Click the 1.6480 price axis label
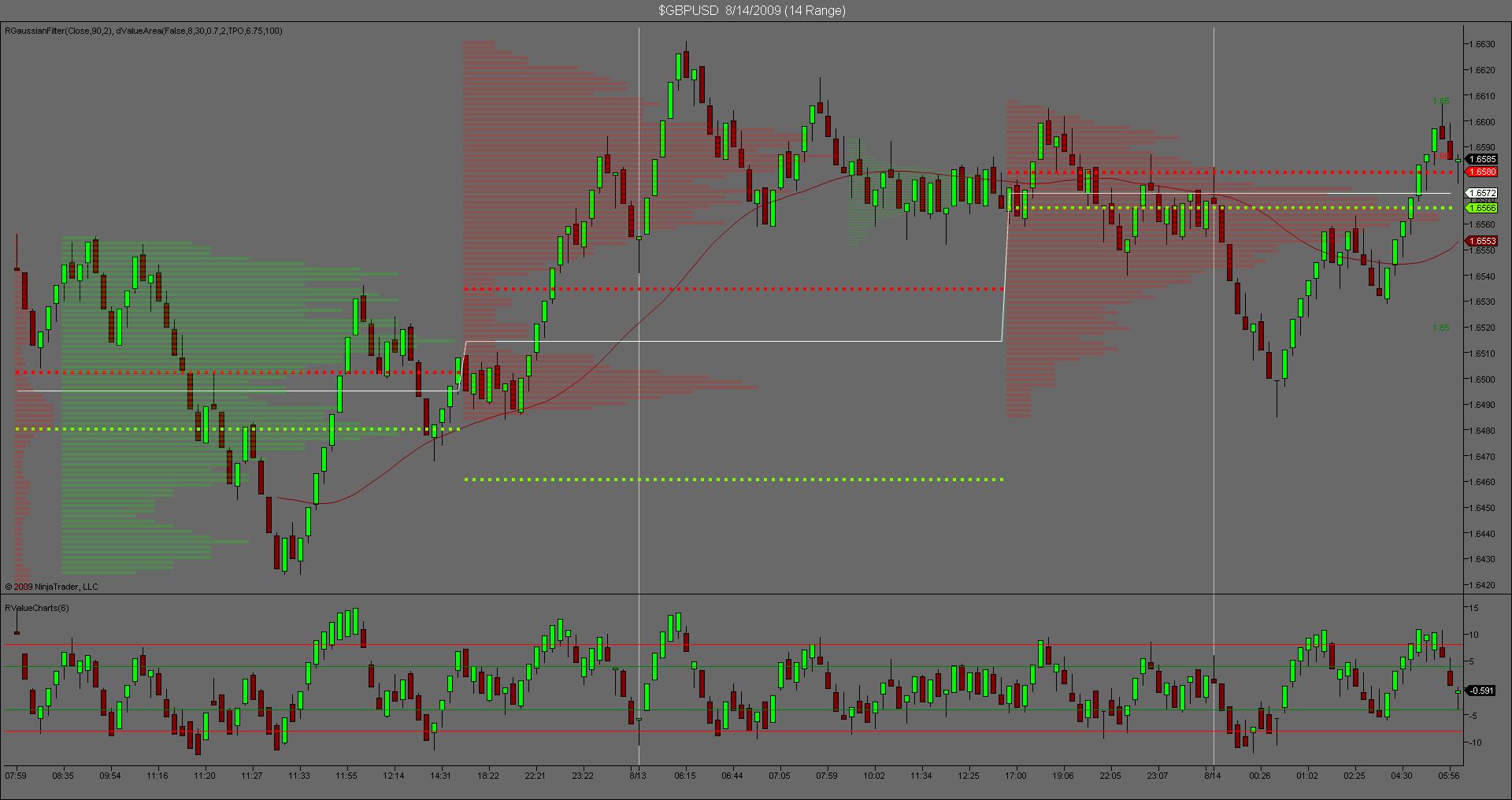 point(1483,430)
